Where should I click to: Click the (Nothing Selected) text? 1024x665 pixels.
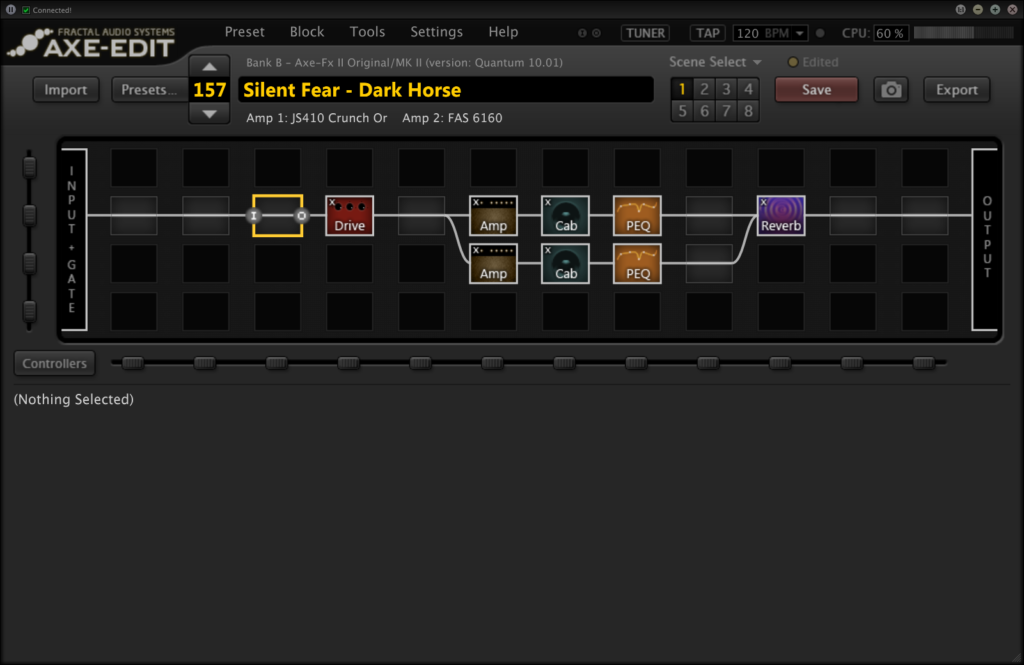pos(74,399)
